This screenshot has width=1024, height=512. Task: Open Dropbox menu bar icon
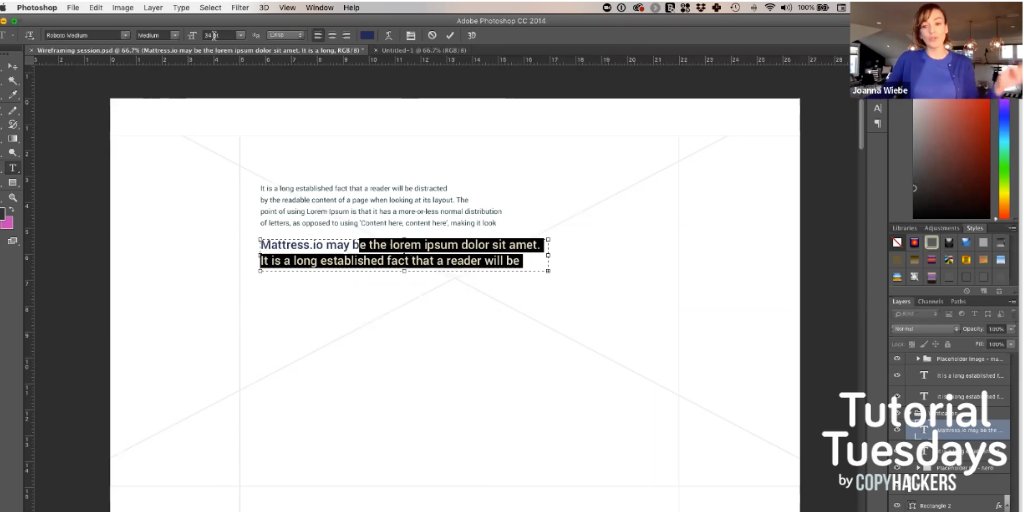[x=701, y=8]
